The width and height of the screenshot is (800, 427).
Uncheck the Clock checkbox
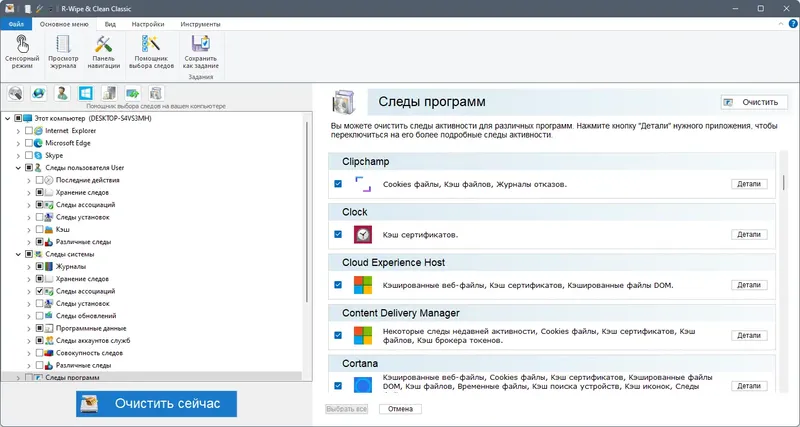[x=338, y=235]
